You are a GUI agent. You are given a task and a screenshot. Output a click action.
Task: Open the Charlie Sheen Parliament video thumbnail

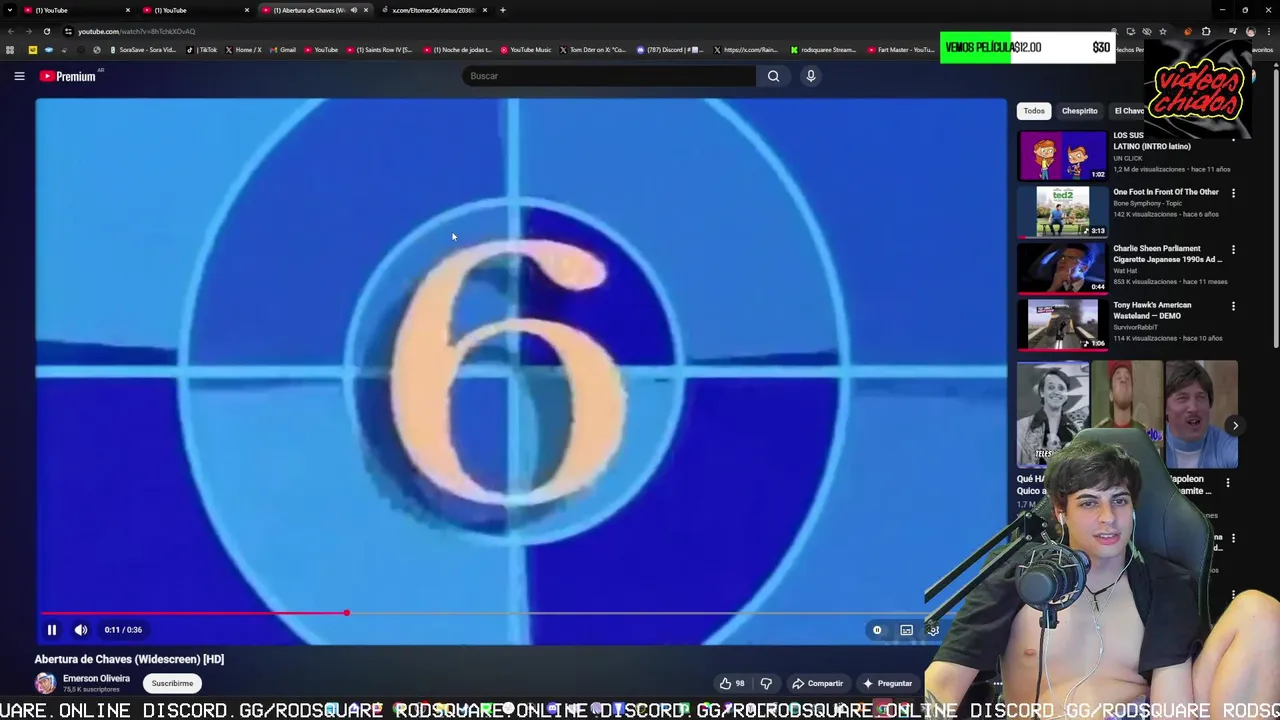1062,268
